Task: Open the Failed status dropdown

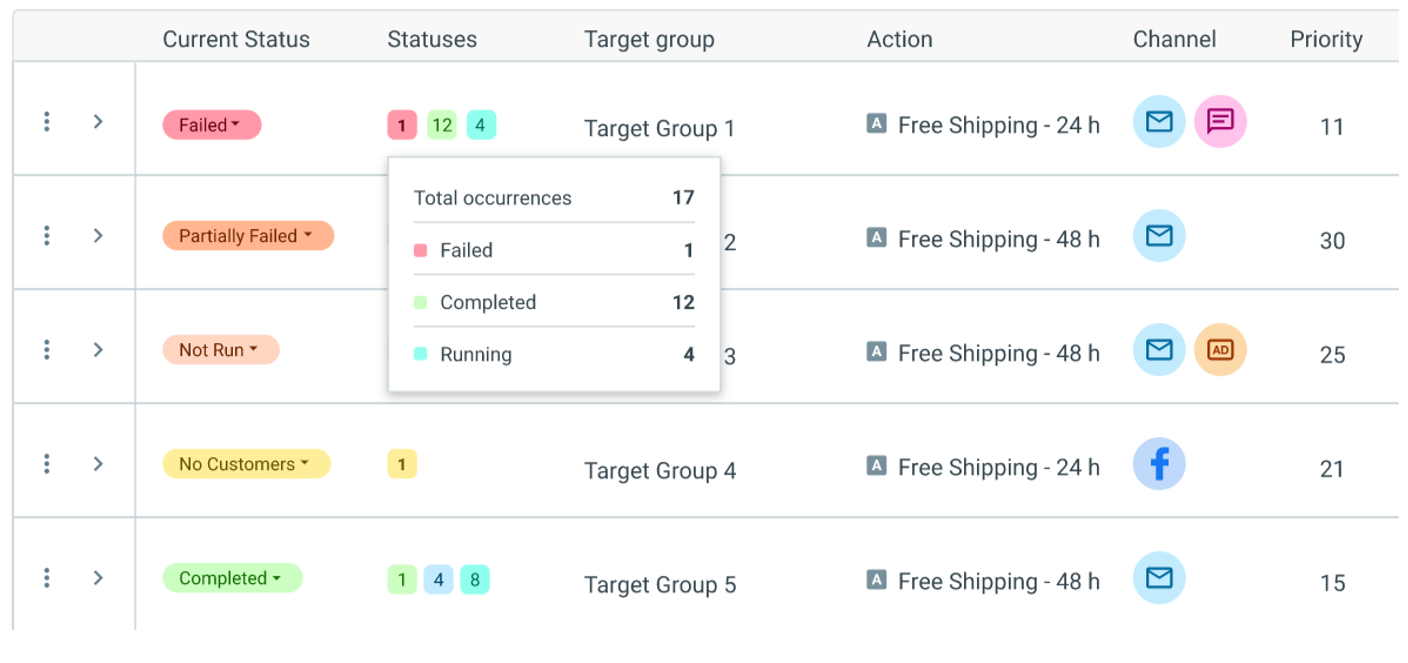Action: coord(211,125)
